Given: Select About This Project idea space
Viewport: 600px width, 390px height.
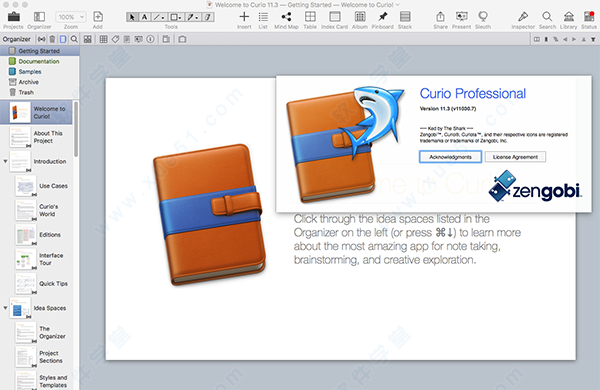Looking at the screenshot, I should tap(36, 137).
